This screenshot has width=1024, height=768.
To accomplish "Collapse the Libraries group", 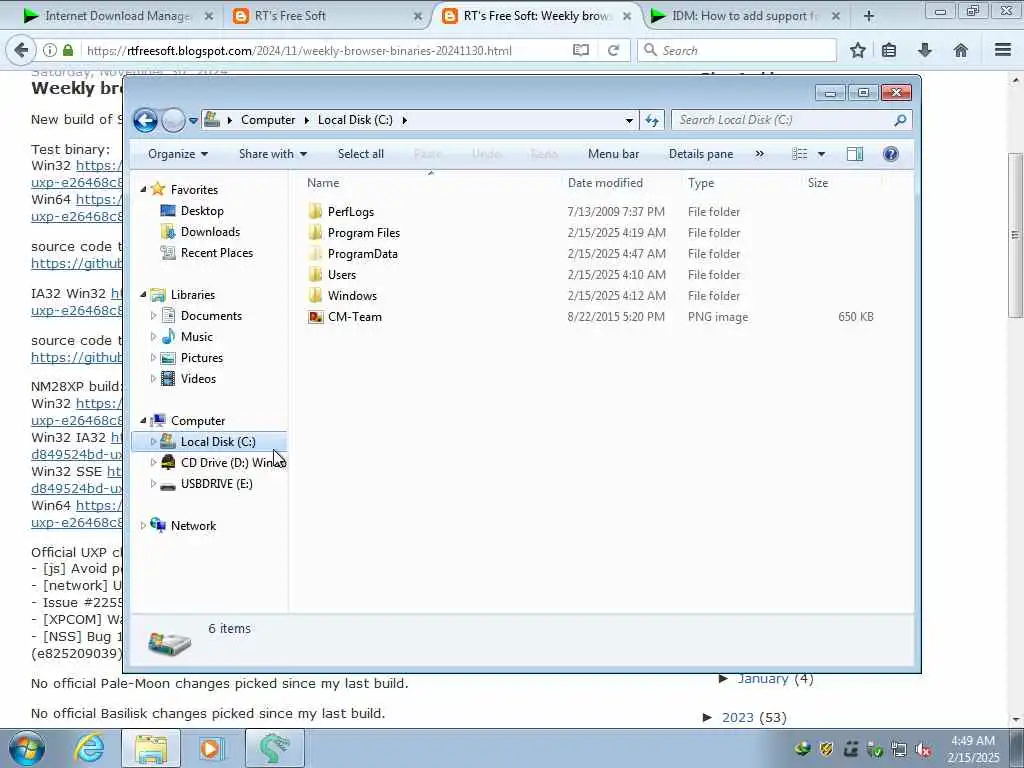I will [144, 295].
